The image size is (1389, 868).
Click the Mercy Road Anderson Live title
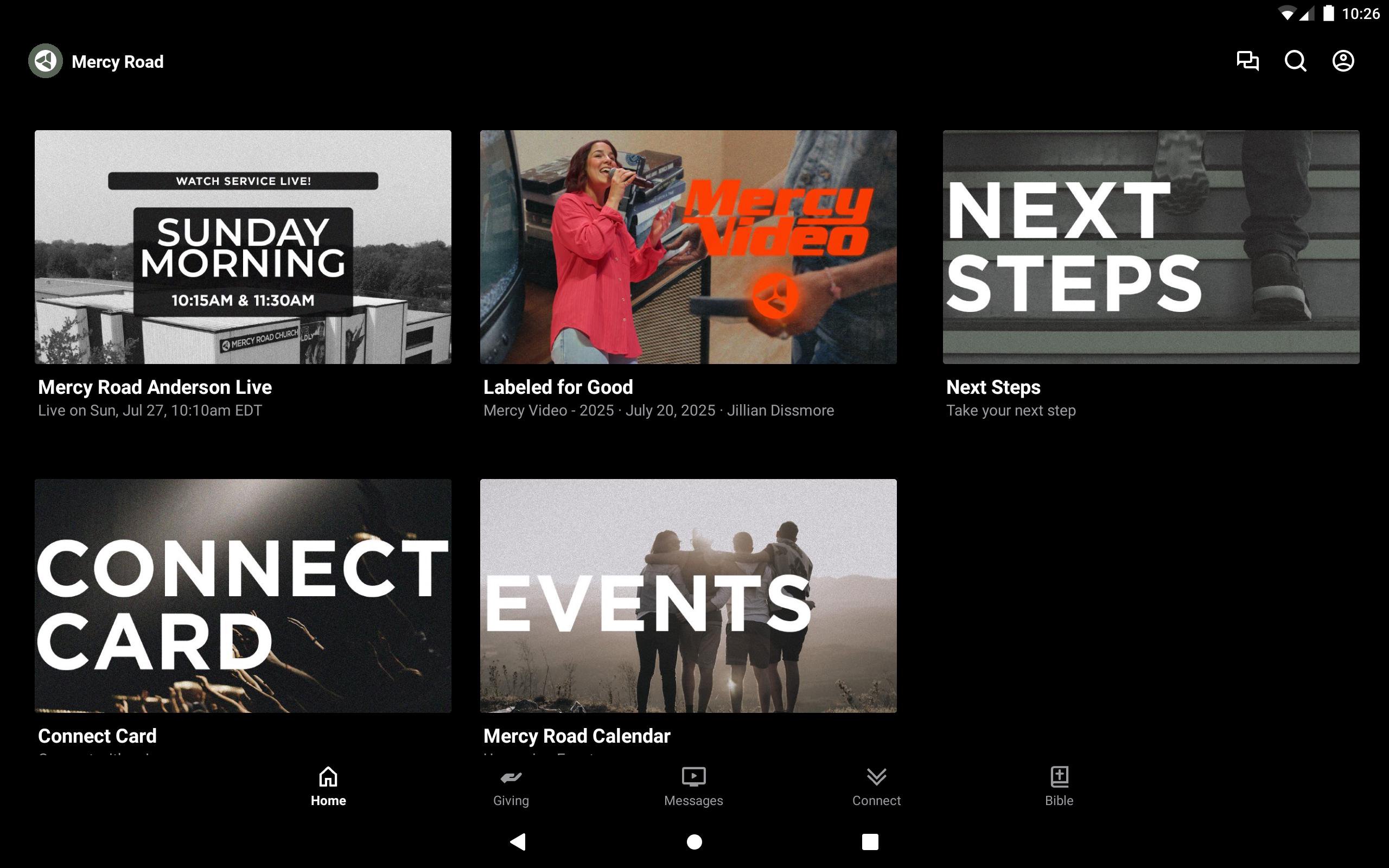point(155,387)
